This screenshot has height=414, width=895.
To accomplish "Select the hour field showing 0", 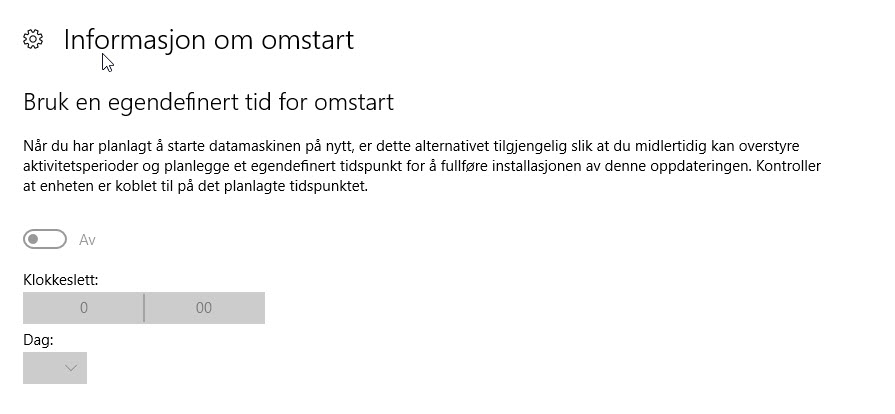I will tap(83, 308).
